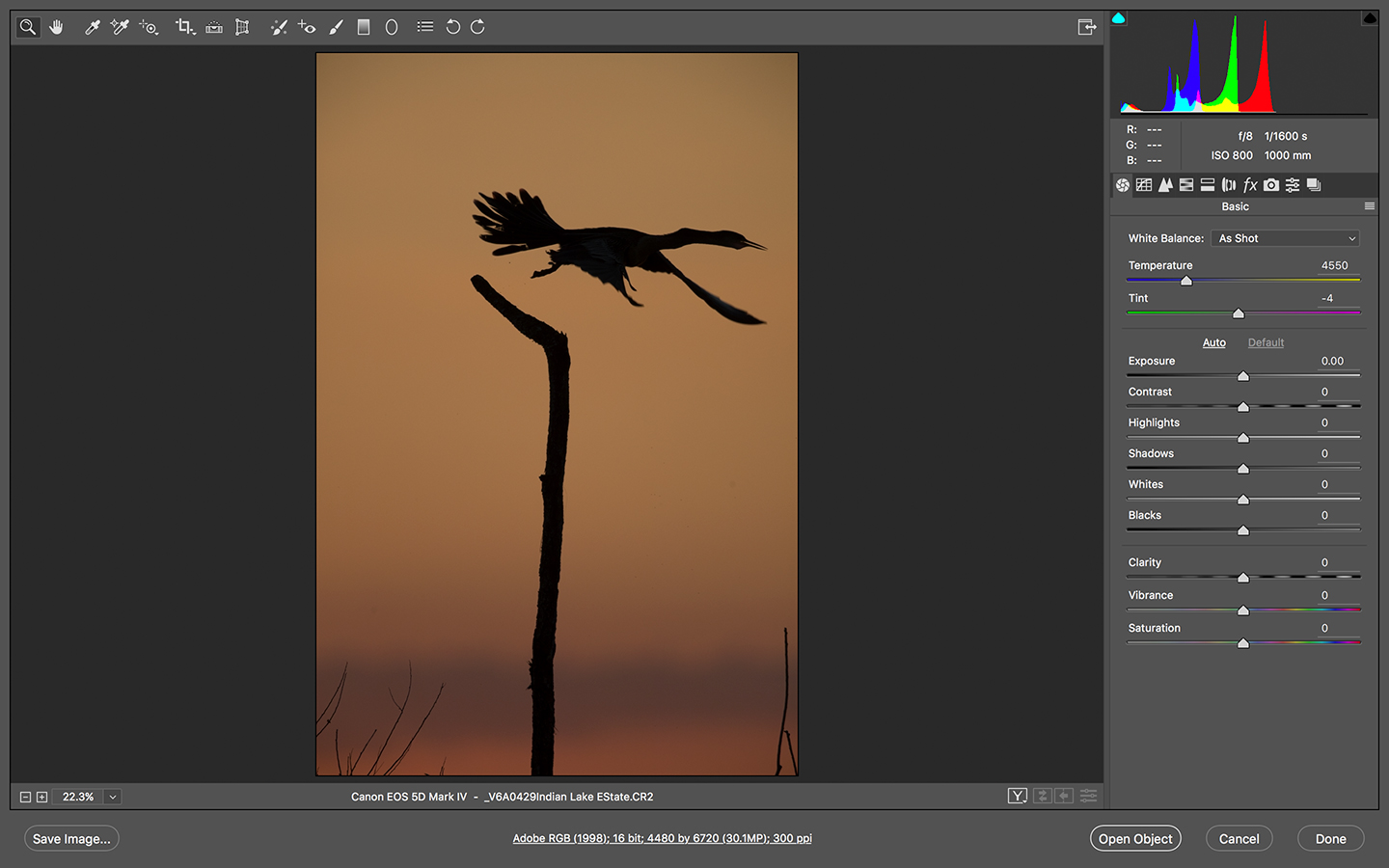Switch to the HSL Adjustments panel tab
The image size is (1389, 868).
click(x=1186, y=185)
